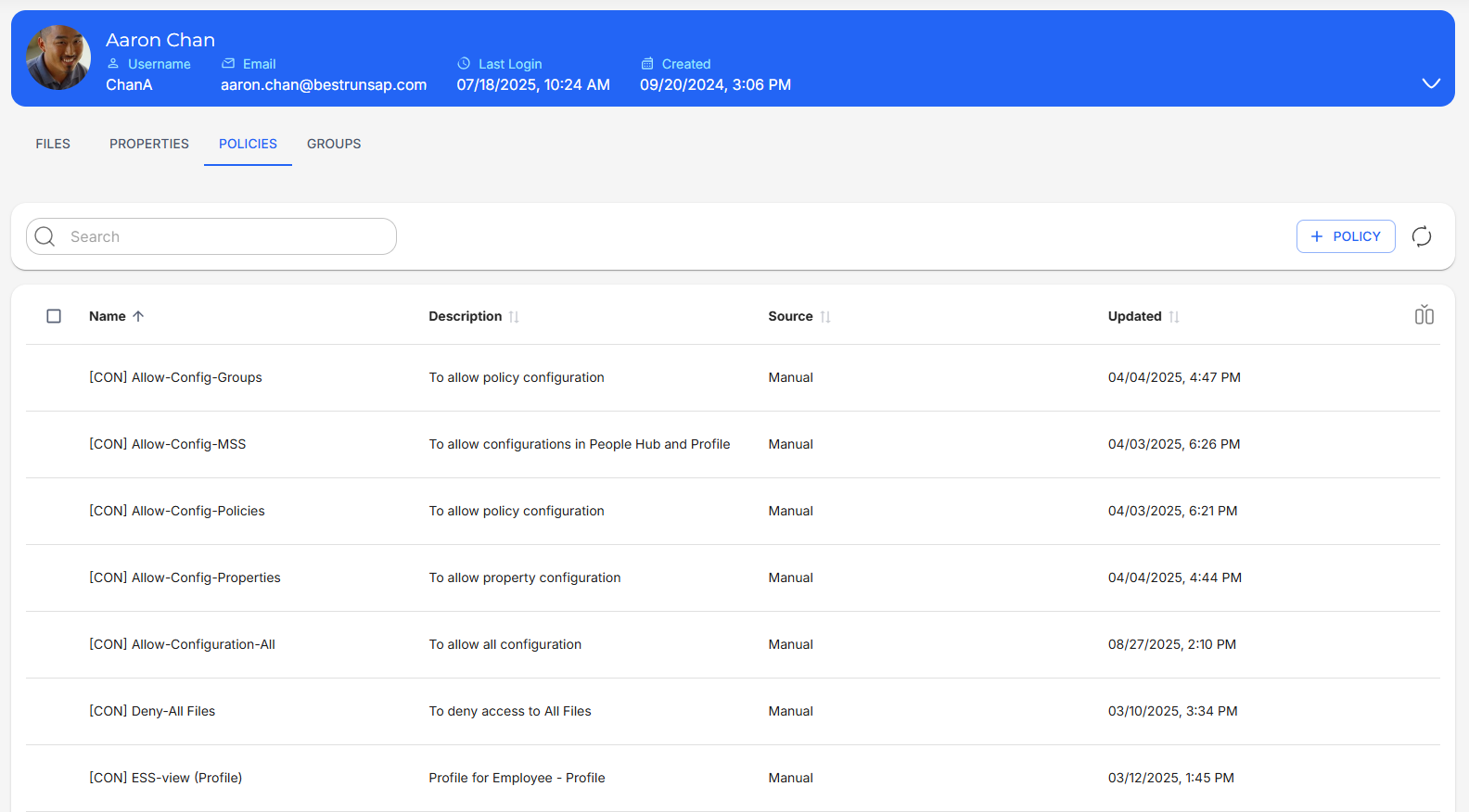The height and width of the screenshot is (812, 1469).
Task: Select the [CON] Deny-All Files policy
Action: (152, 711)
